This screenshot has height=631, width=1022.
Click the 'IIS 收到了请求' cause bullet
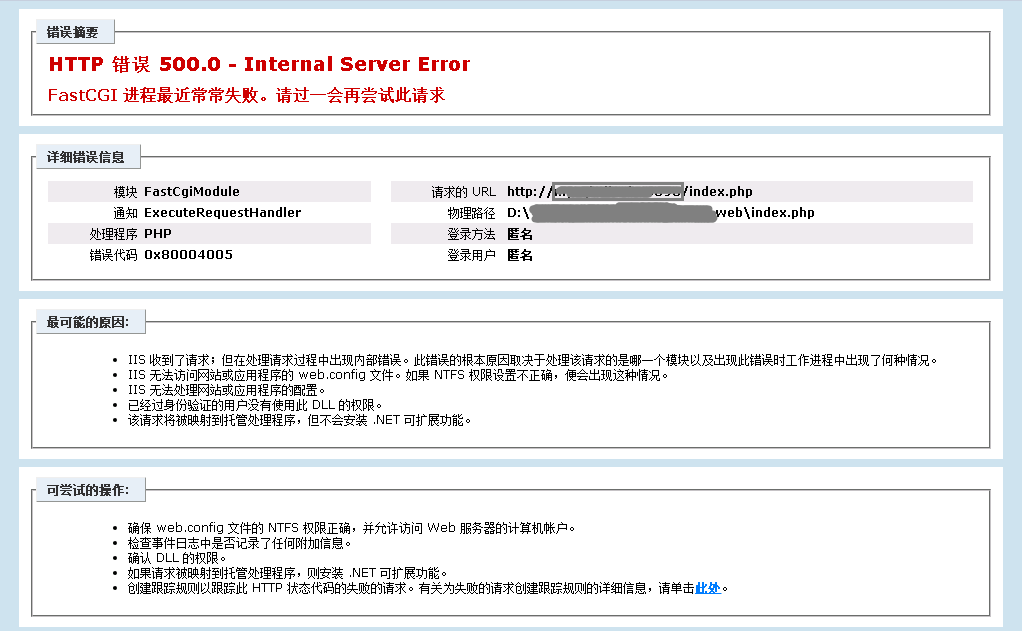point(532,360)
